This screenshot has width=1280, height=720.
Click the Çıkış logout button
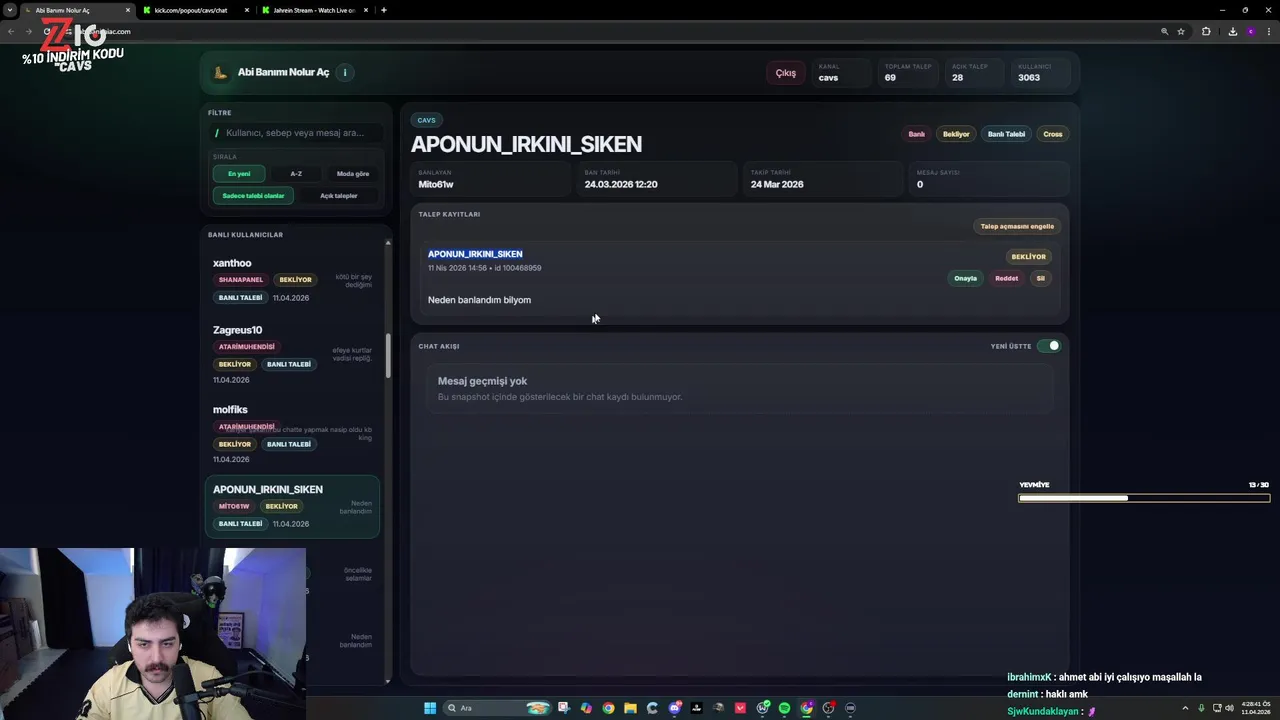point(786,73)
